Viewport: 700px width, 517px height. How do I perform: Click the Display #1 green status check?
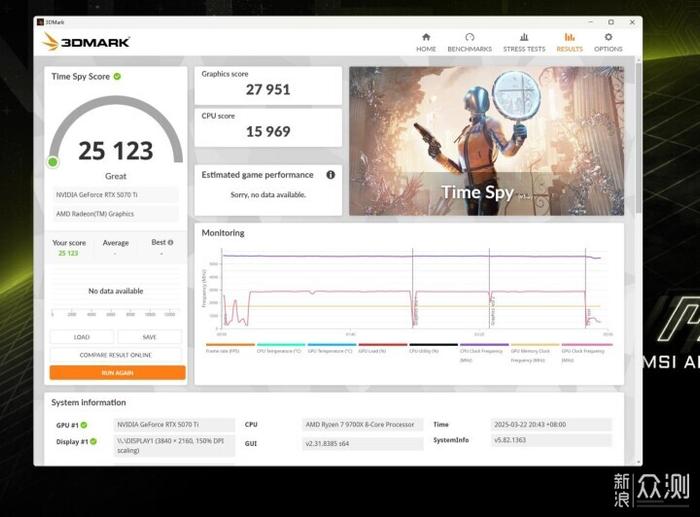[93, 442]
